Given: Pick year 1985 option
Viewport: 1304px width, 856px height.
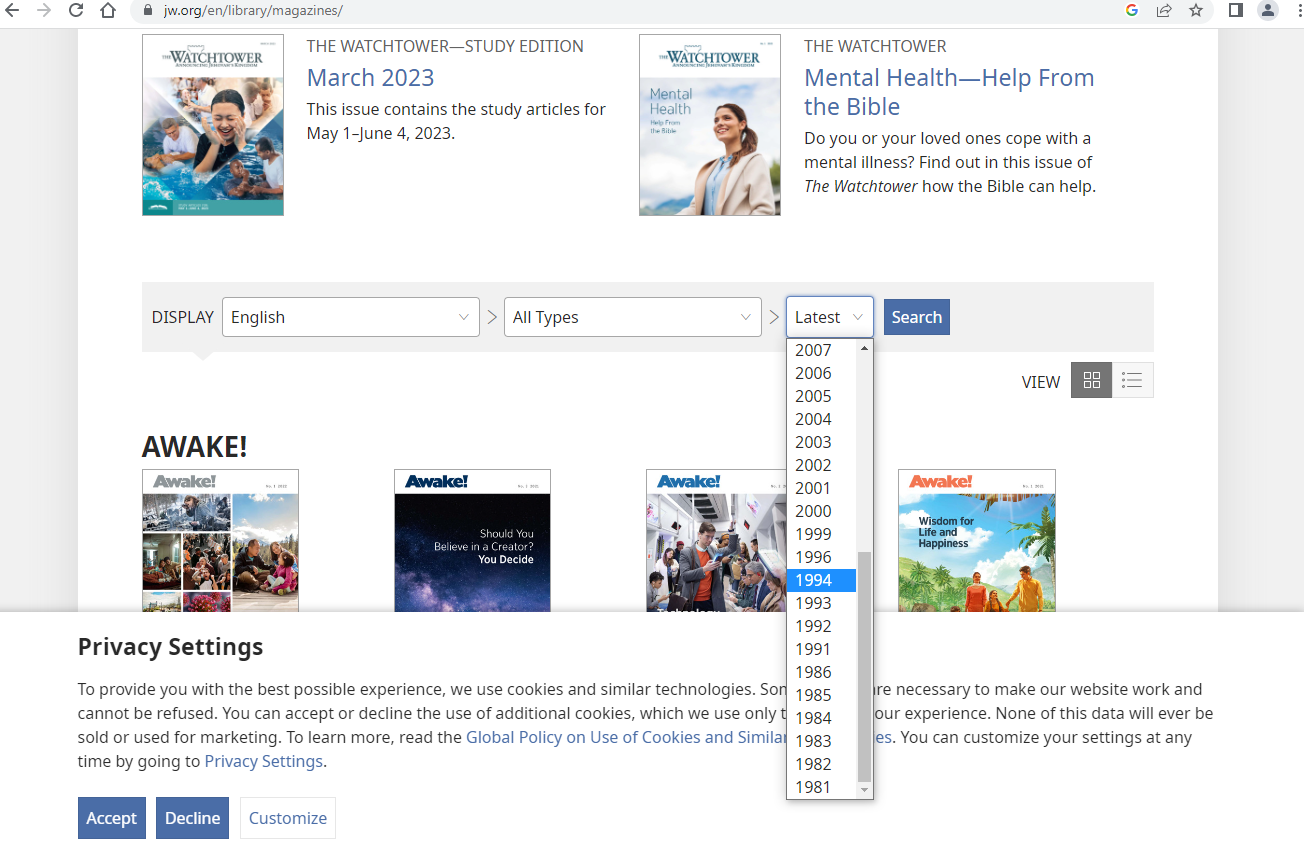Looking at the screenshot, I should 821,695.
